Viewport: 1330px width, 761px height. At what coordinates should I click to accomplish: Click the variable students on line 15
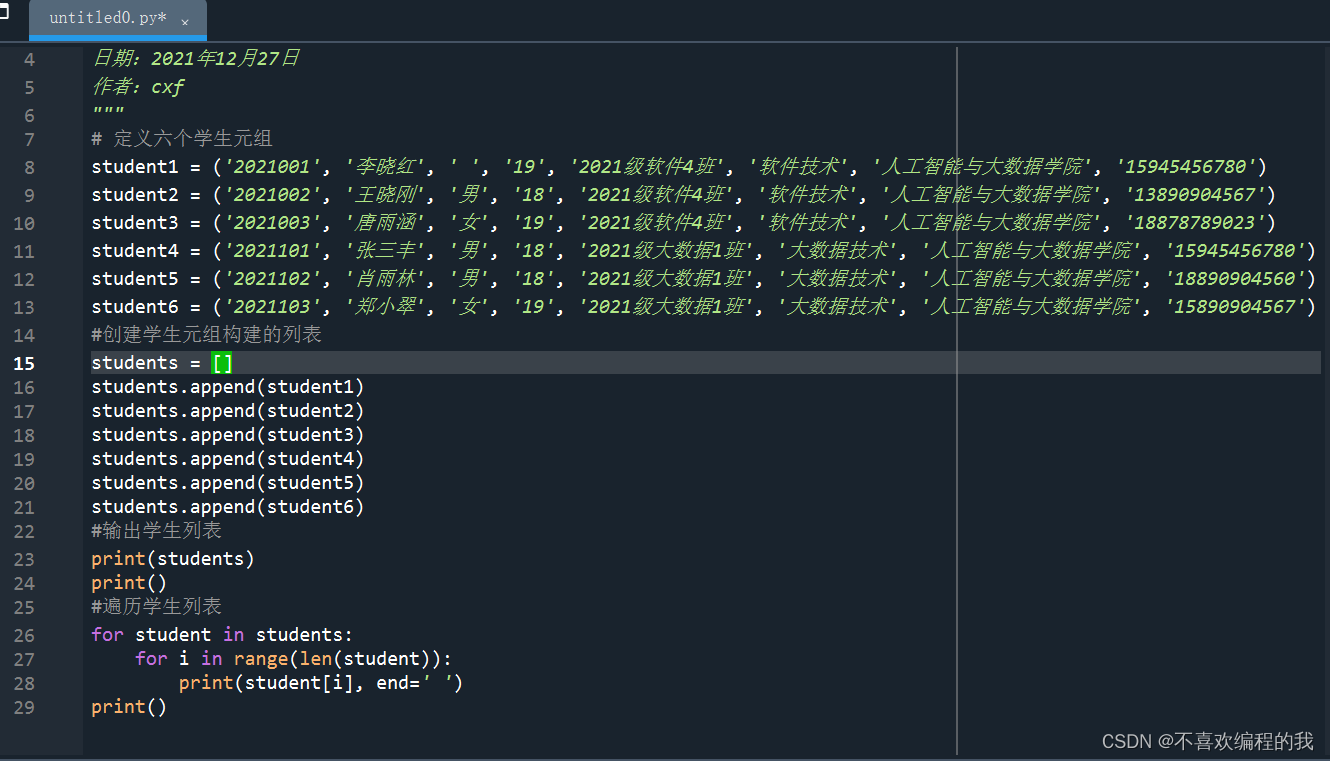[134, 362]
